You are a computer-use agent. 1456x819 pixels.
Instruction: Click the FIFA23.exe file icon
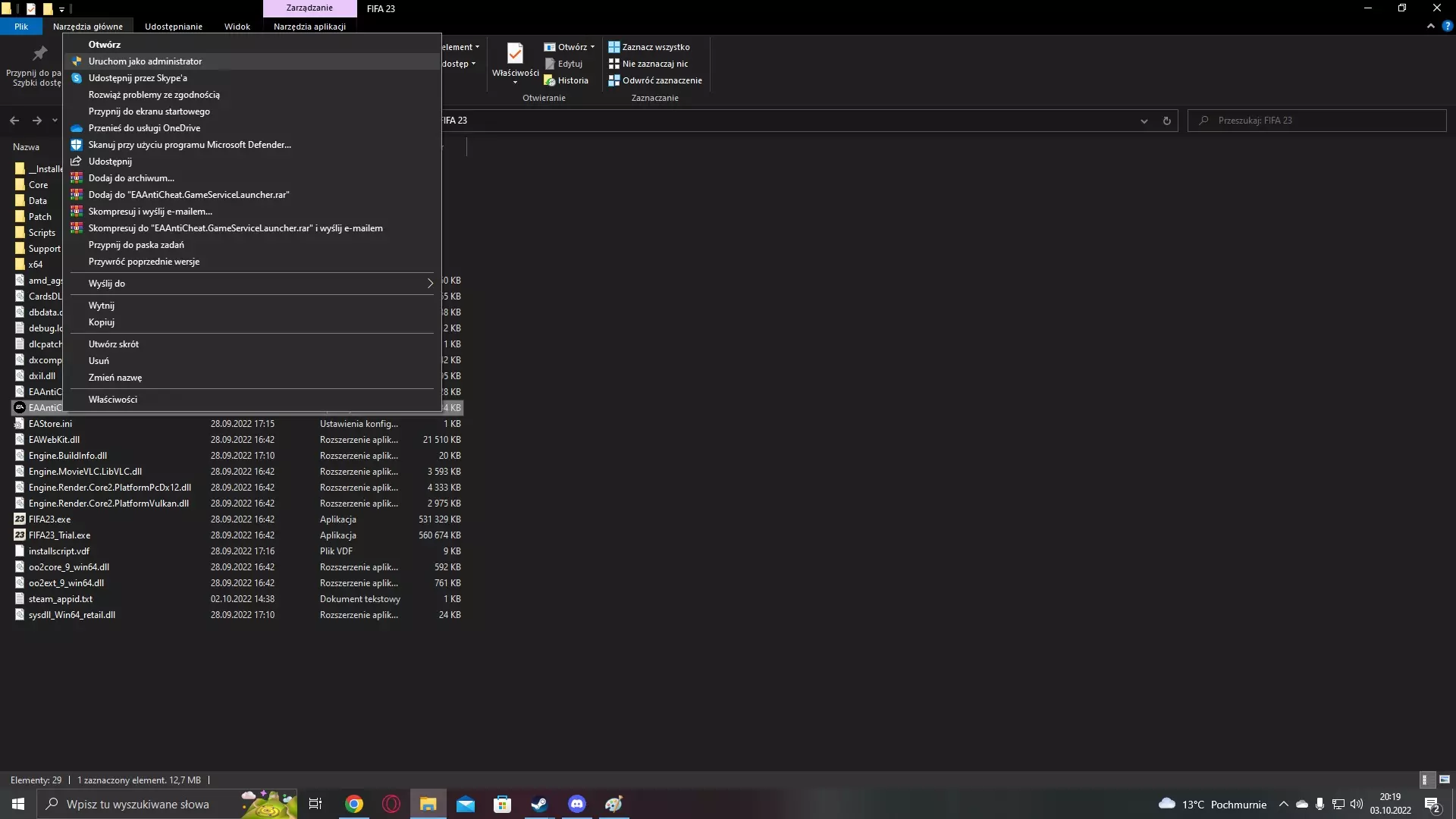pyautogui.click(x=20, y=519)
